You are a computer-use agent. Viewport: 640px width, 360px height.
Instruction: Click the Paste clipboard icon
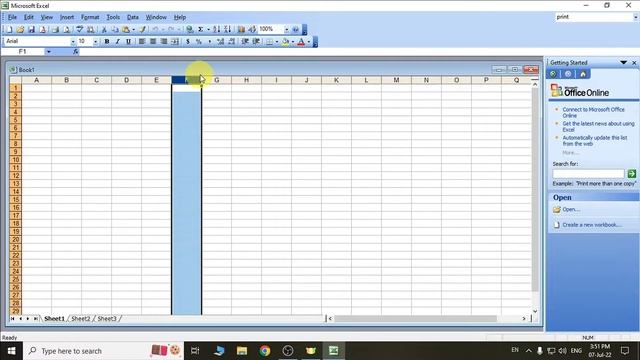[126, 29]
